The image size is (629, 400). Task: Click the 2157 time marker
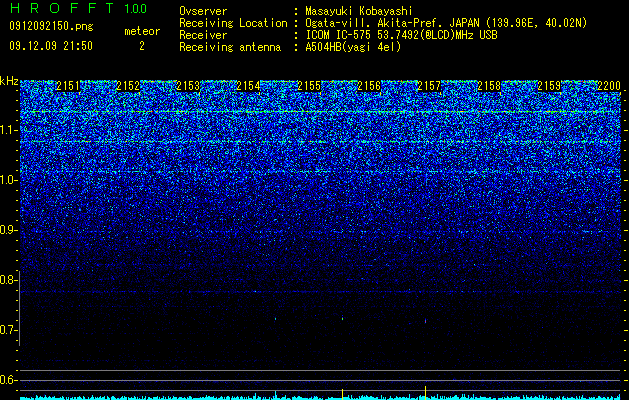coord(429,86)
